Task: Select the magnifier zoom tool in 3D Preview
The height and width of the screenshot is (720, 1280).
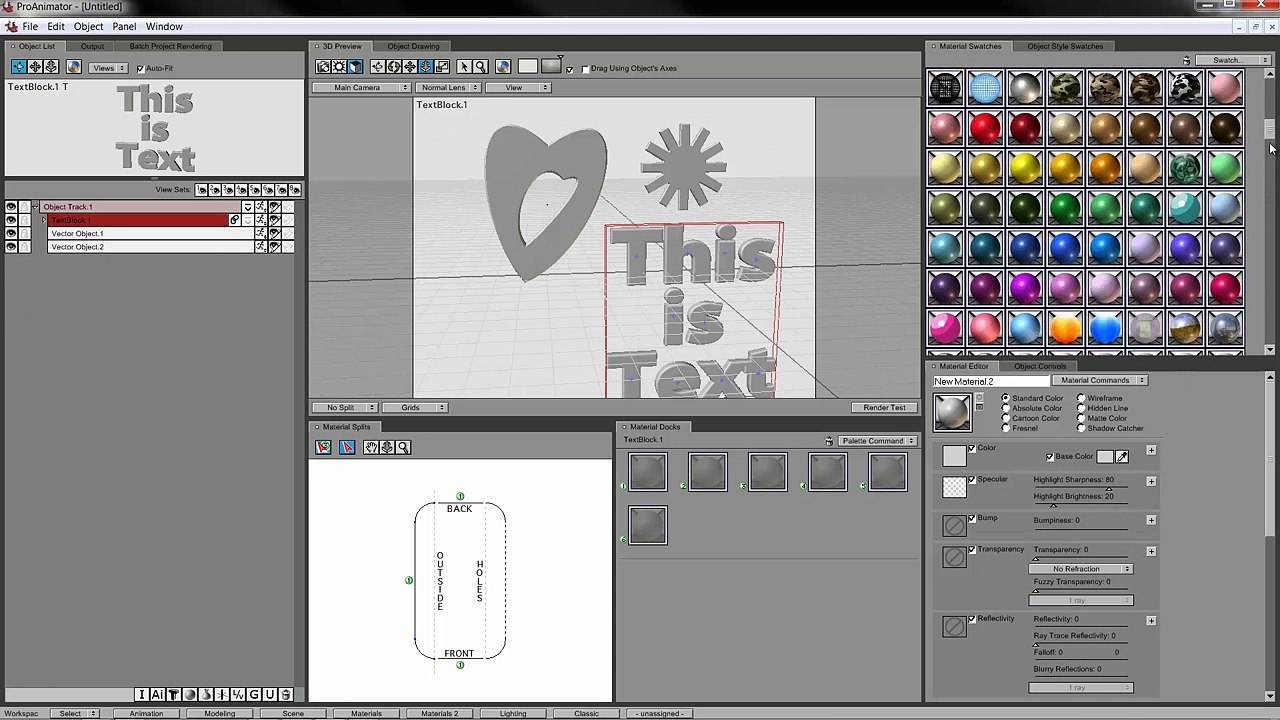Action: point(480,67)
